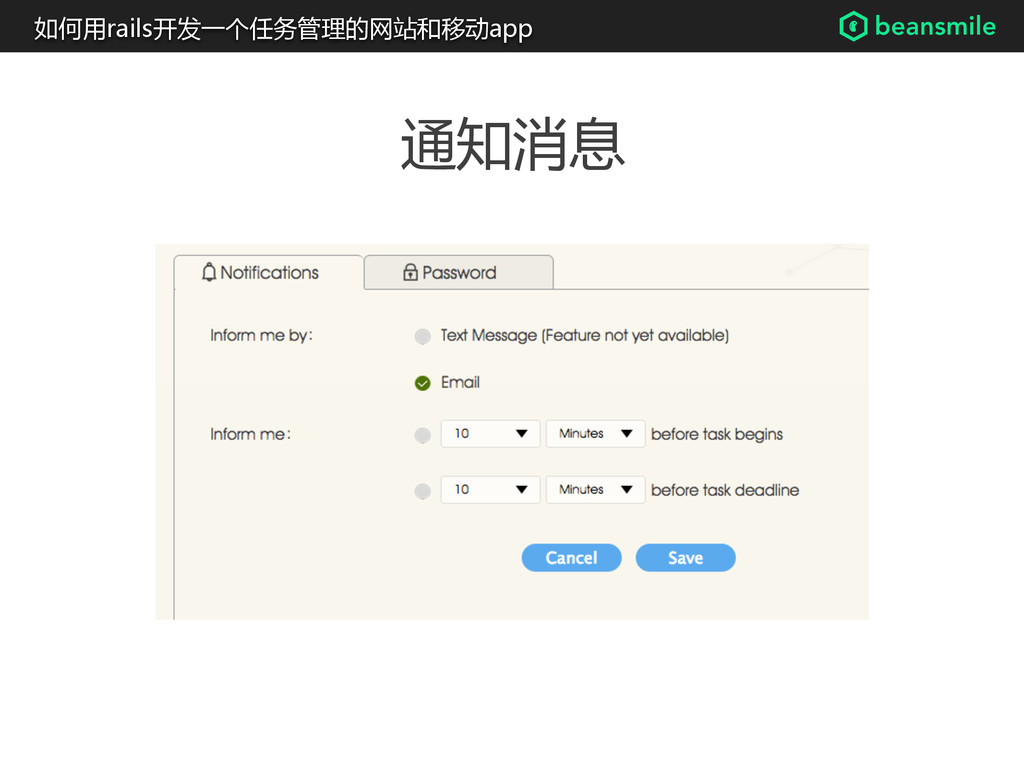Screen dimensions: 1024x768
Task: Enable the before task begins reminder radio
Action: 423,435
